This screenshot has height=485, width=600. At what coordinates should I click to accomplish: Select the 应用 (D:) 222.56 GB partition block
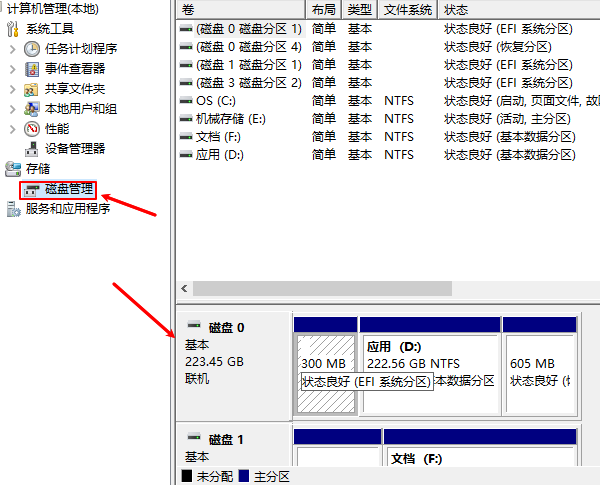point(431,374)
